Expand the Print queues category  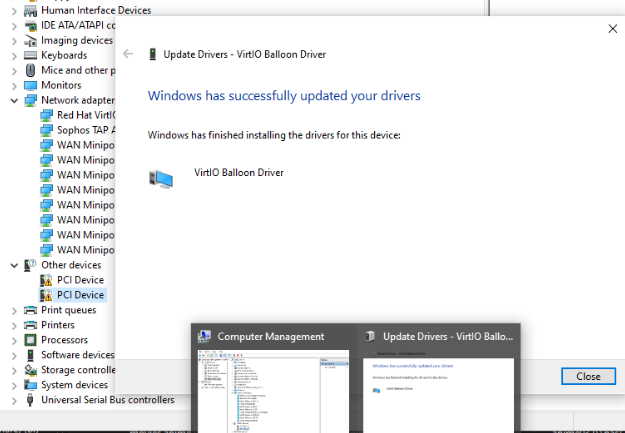(x=14, y=311)
